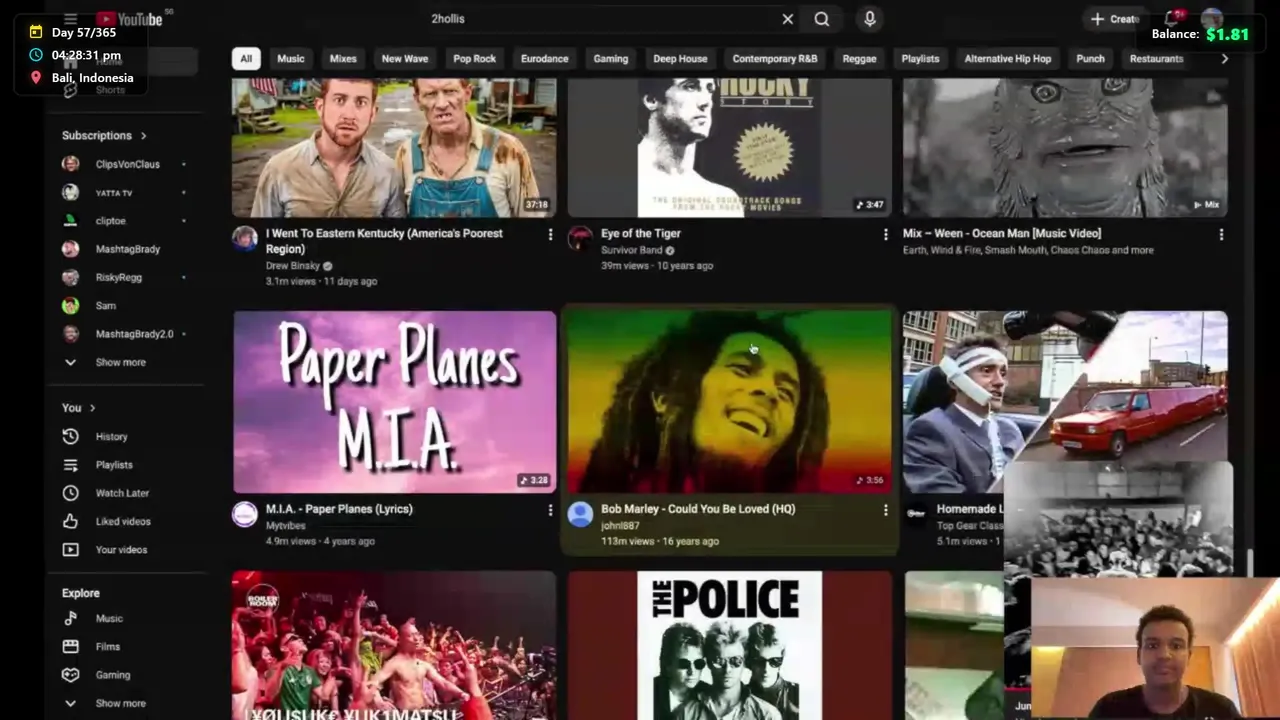
Task: Select the Pop Rock filter chip
Action: pyautogui.click(x=474, y=59)
